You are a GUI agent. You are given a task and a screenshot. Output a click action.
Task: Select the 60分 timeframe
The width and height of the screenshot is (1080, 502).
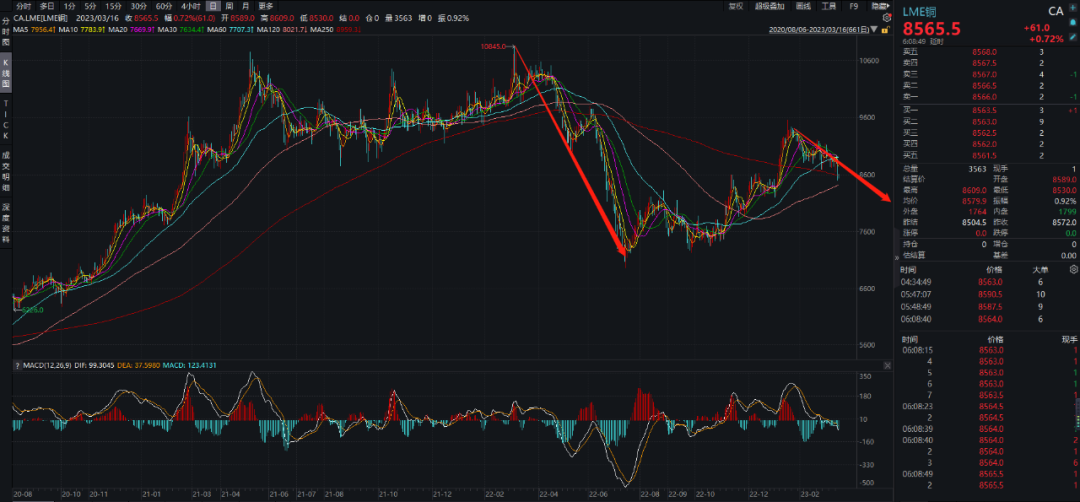point(163,6)
